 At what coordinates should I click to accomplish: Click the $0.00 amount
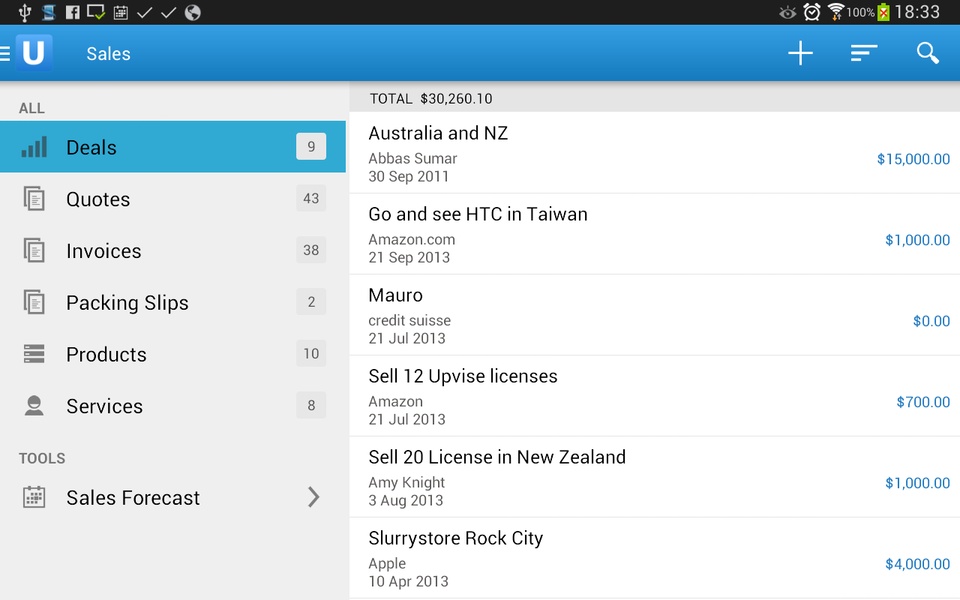[x=931, y=321]
